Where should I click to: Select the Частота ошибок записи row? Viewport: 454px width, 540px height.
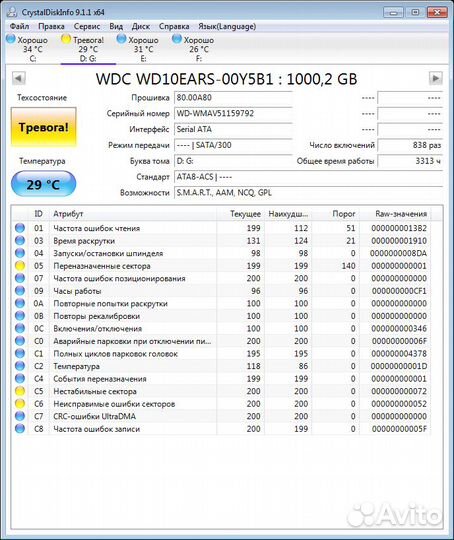(x=221, y=429)
